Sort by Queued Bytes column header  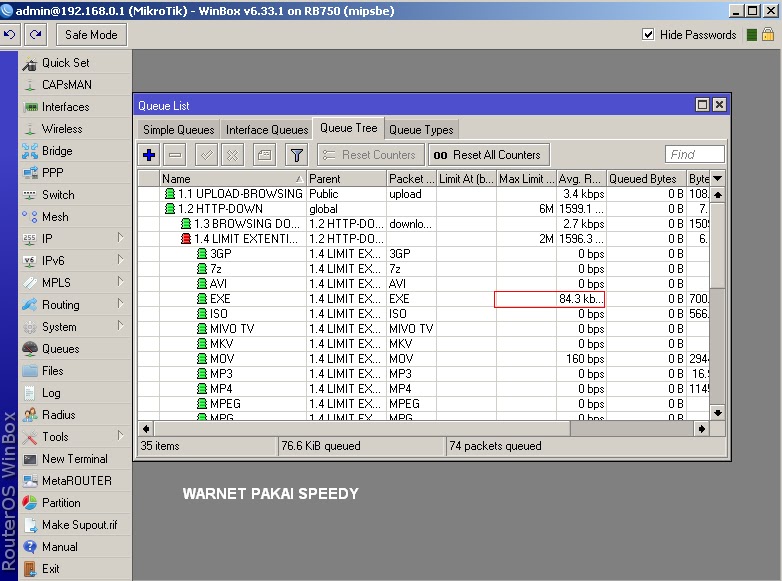tap(646, 179)
